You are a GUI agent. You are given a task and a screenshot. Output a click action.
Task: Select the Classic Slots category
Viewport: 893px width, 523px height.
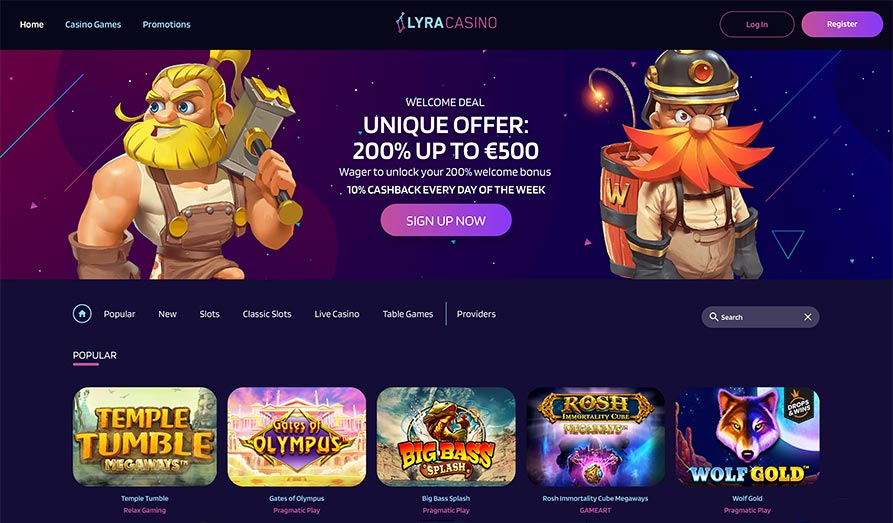[267, 314]
